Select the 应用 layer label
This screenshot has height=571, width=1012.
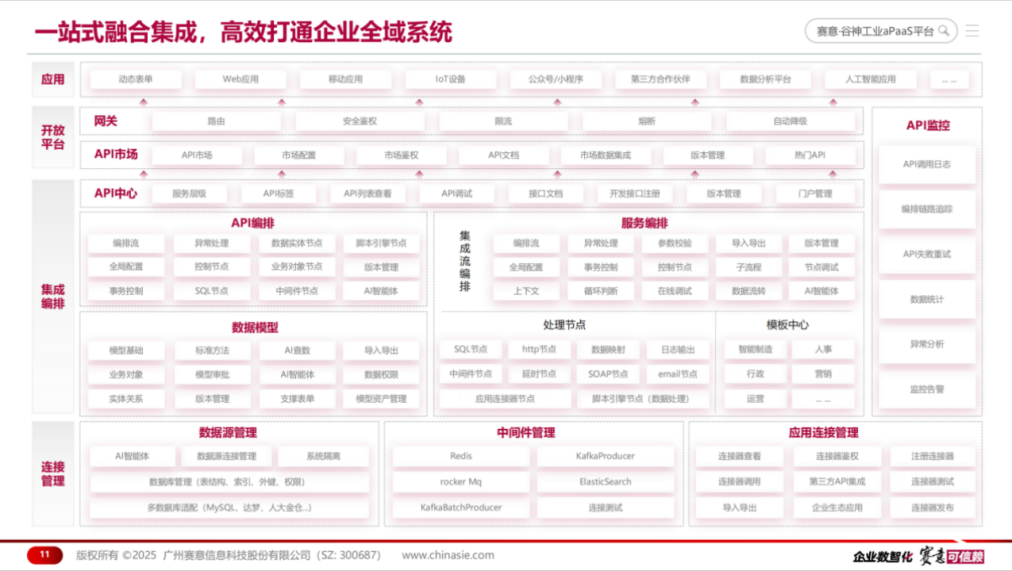53,79
